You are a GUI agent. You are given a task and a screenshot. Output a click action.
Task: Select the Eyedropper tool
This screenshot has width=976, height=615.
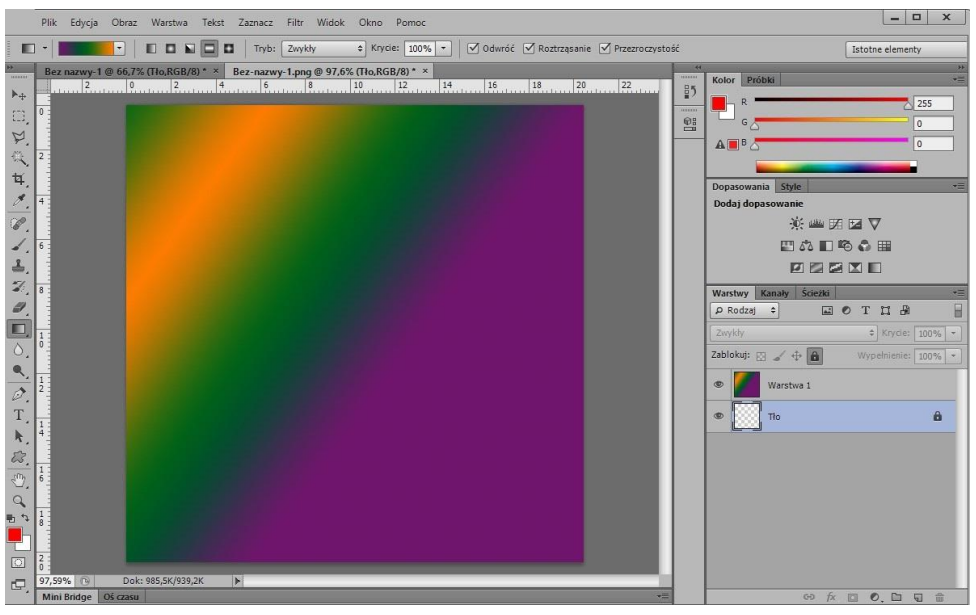pyautogui.click(x=19, y=200)
